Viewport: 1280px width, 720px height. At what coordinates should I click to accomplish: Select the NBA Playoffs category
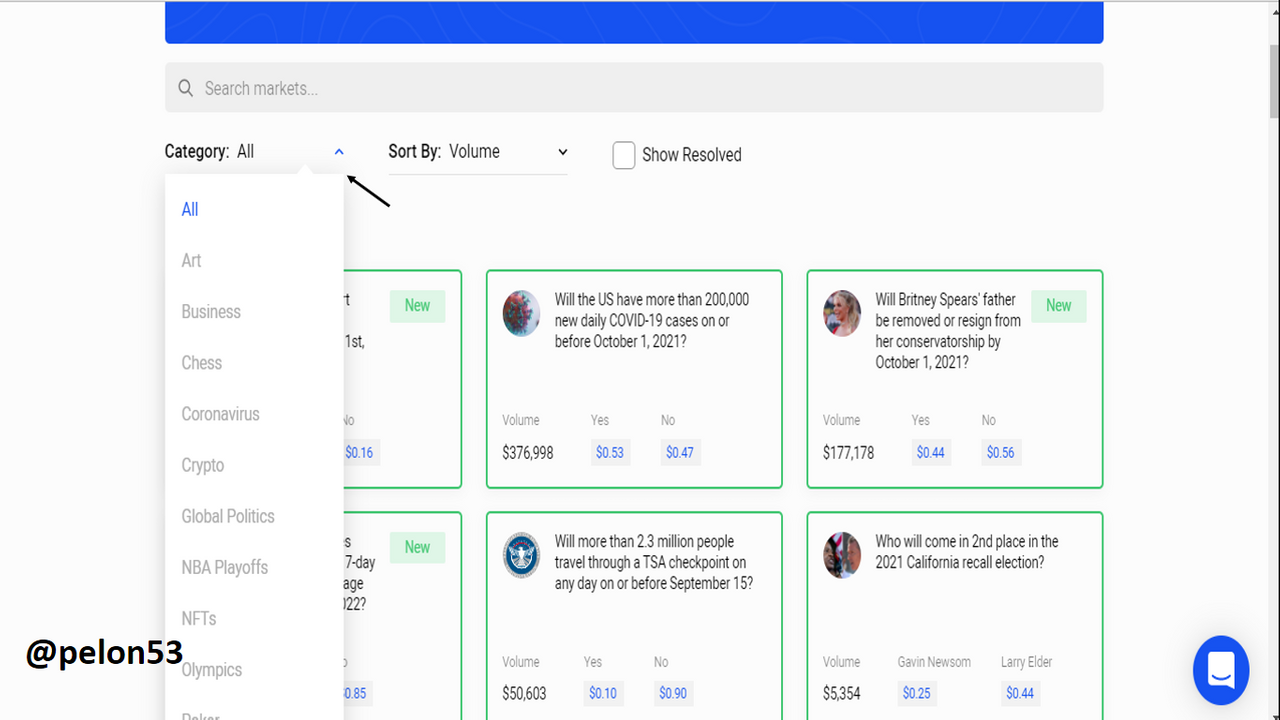point(225,567)
